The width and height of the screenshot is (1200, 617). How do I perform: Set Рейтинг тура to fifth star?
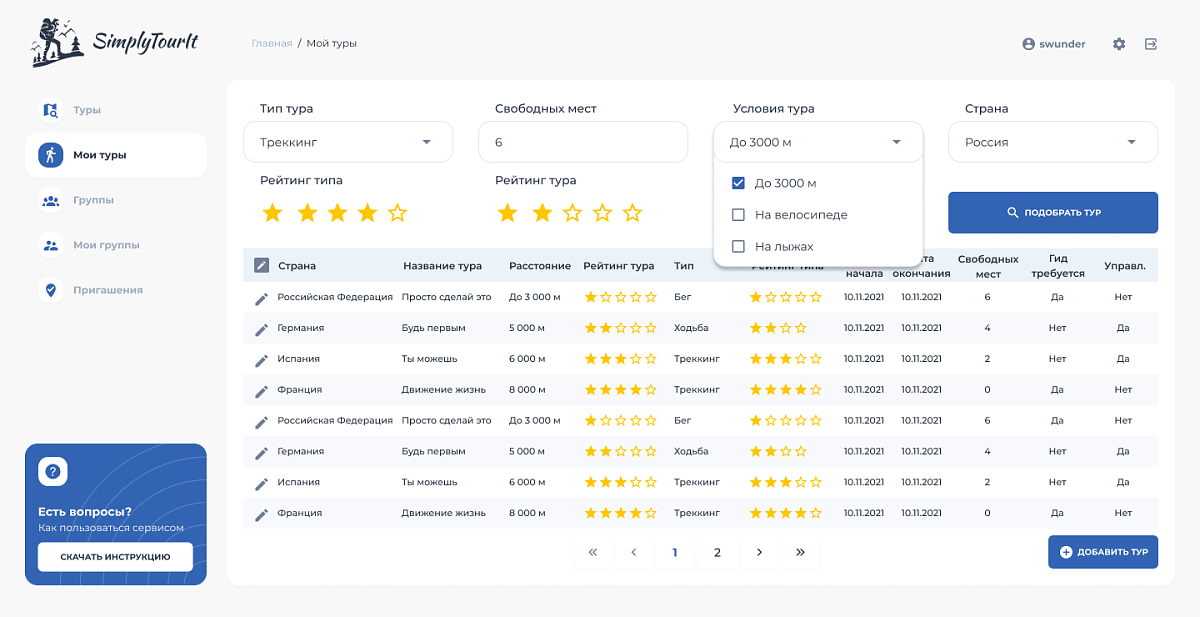pos(632,213)
